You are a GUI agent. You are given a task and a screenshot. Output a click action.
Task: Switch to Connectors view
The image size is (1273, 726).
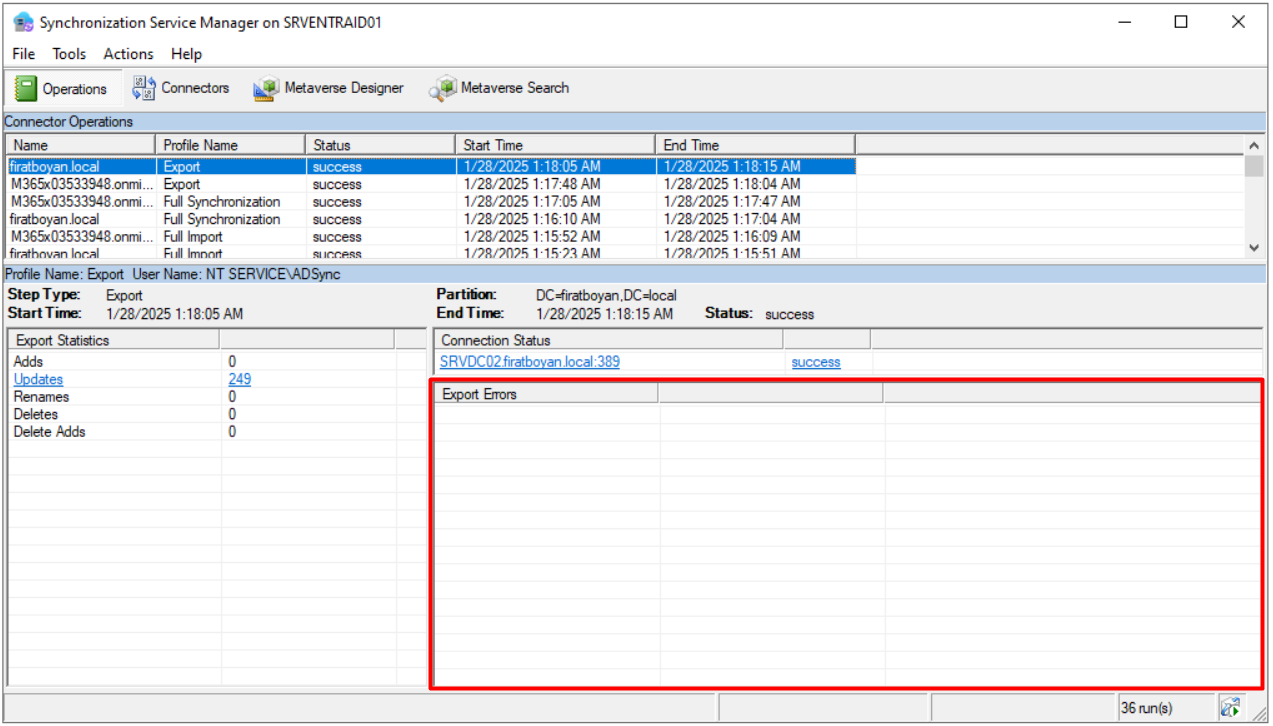[181, 88]
